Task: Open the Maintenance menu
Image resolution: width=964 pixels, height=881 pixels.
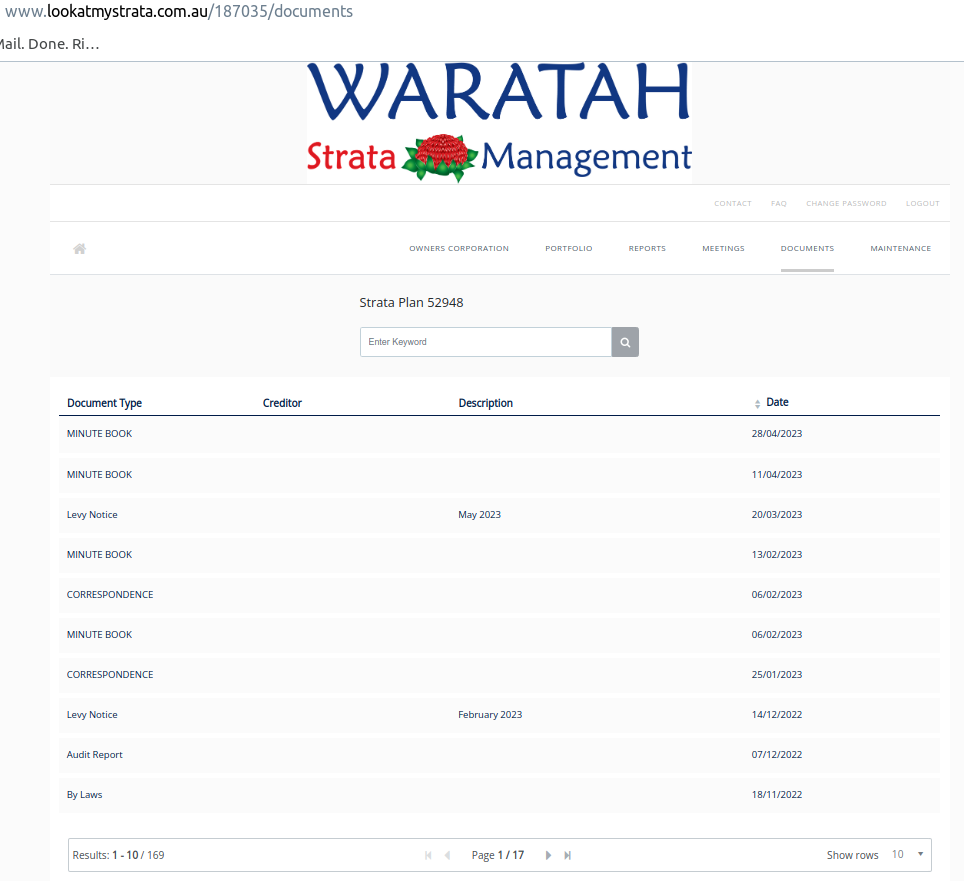Action: pyautogui.click(x=900, y=248)
